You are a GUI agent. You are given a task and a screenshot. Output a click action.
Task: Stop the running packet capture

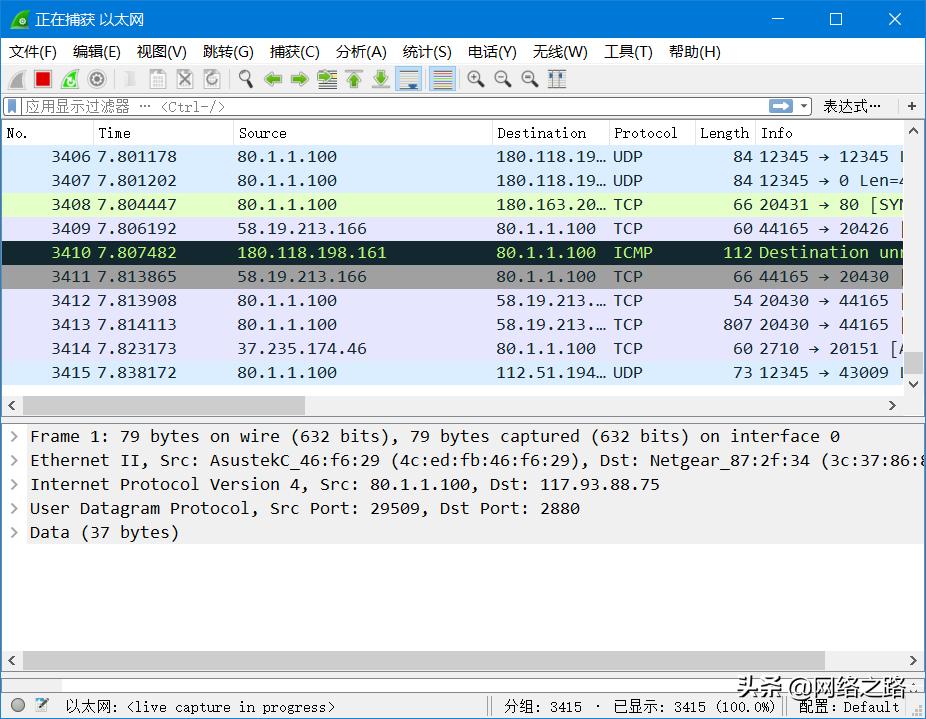43,79
